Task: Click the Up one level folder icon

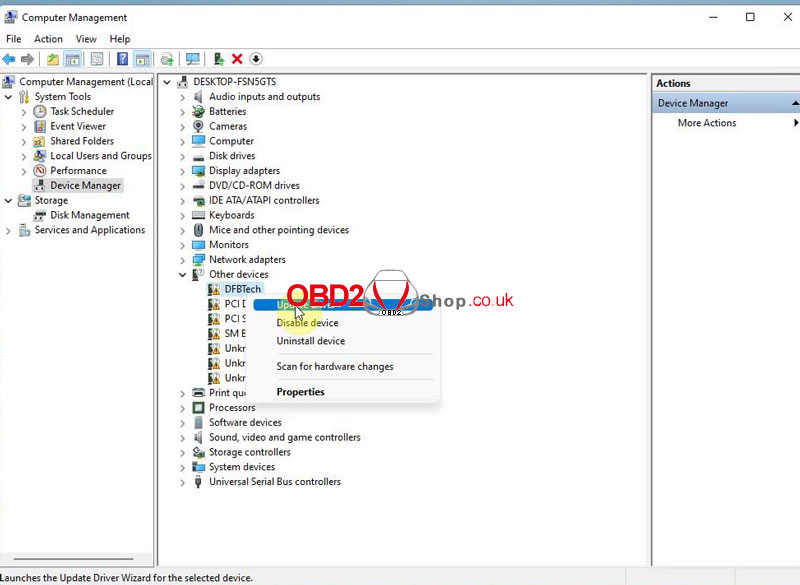Action: [53, 60]
